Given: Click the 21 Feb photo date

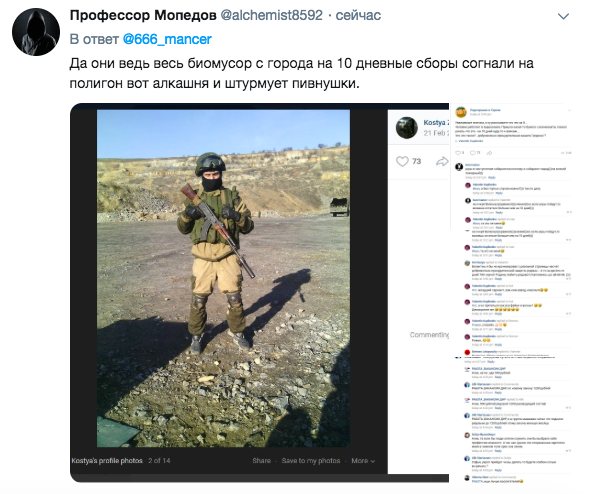Looking at the screenshot, I should click(436, 133).
